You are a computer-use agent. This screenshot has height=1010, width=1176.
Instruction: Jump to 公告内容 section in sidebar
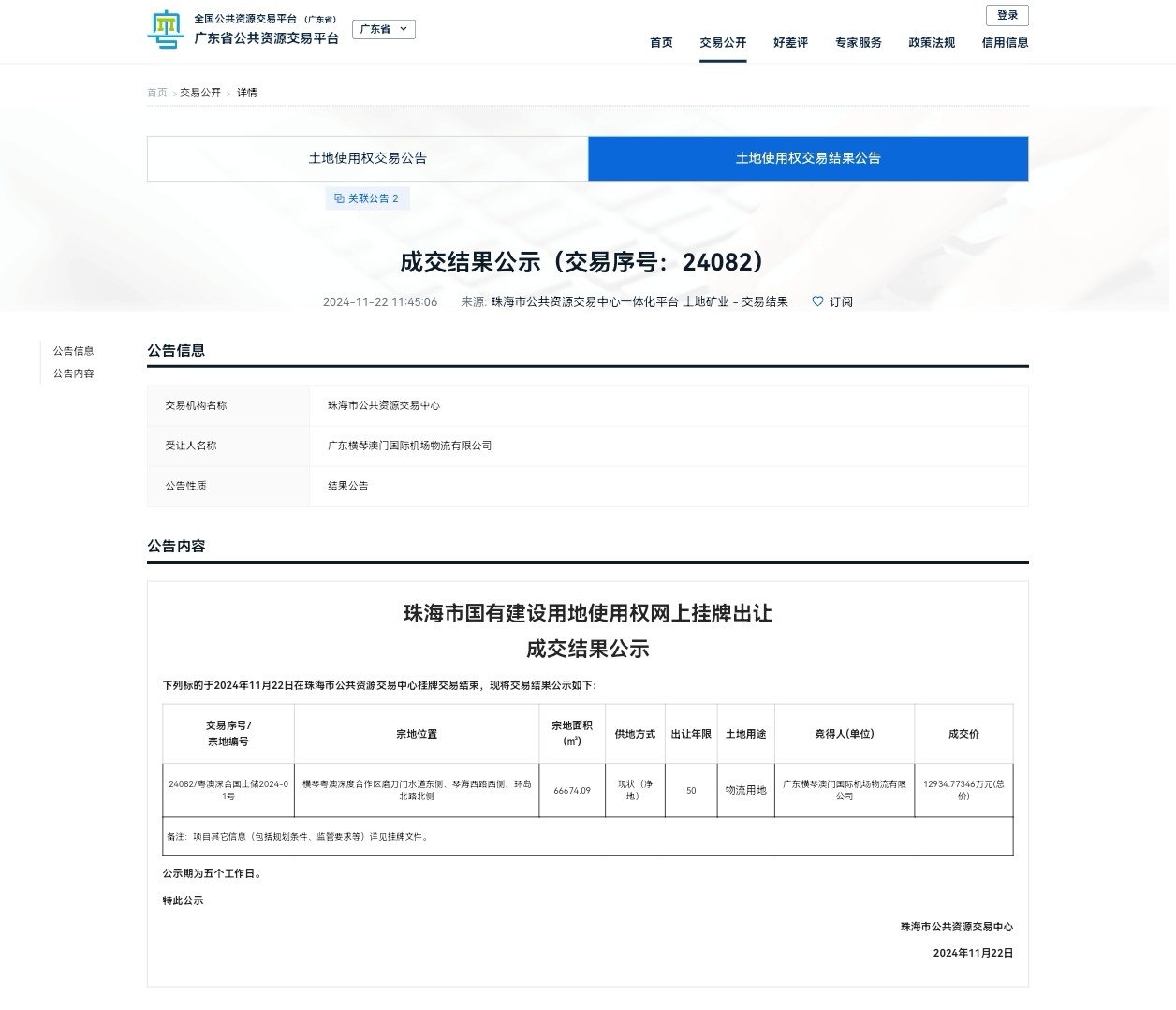pyautogui.click(x=74, y=373)
